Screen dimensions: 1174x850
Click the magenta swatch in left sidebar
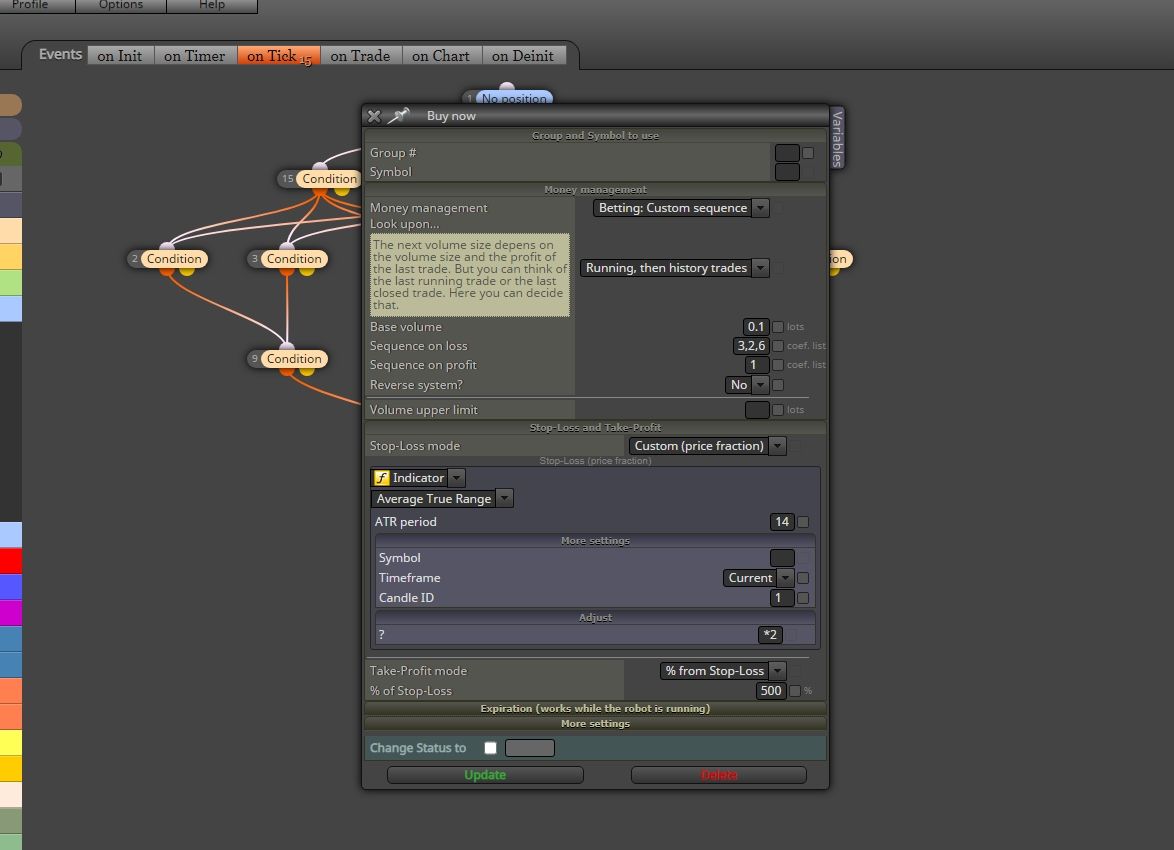[10, 613]
